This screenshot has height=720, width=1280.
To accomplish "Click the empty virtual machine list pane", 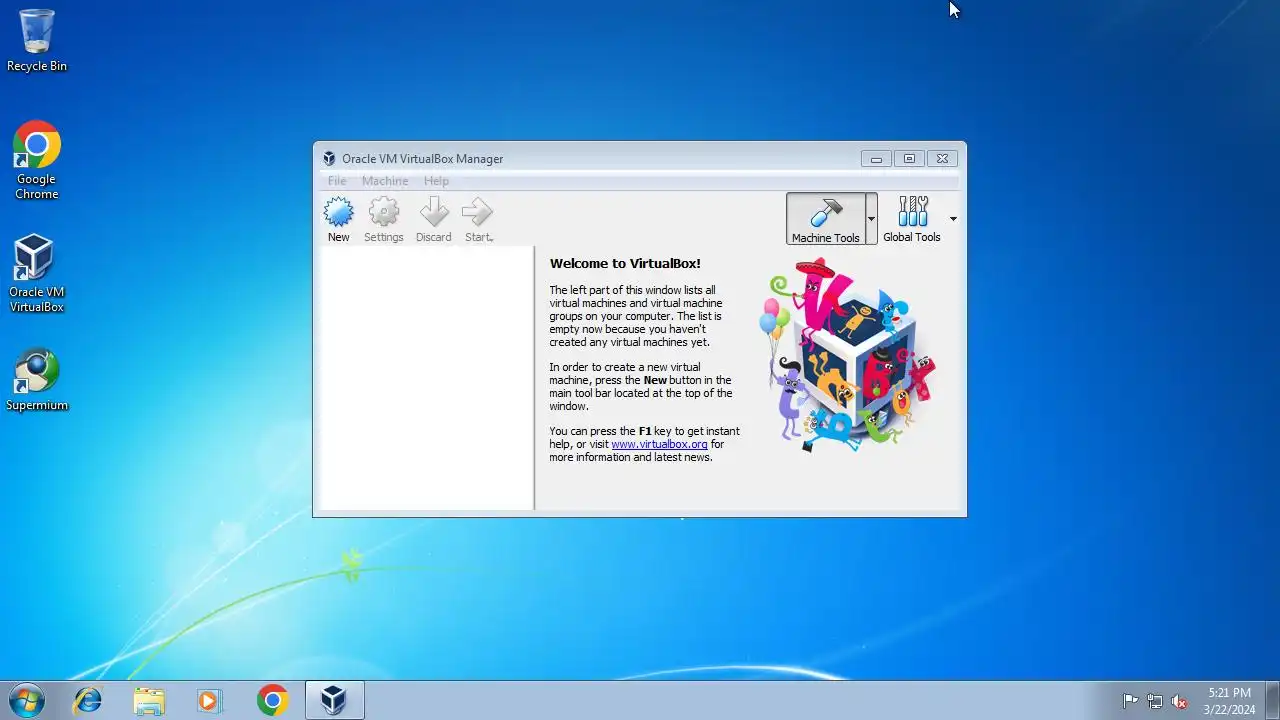I will pos(425,378).
